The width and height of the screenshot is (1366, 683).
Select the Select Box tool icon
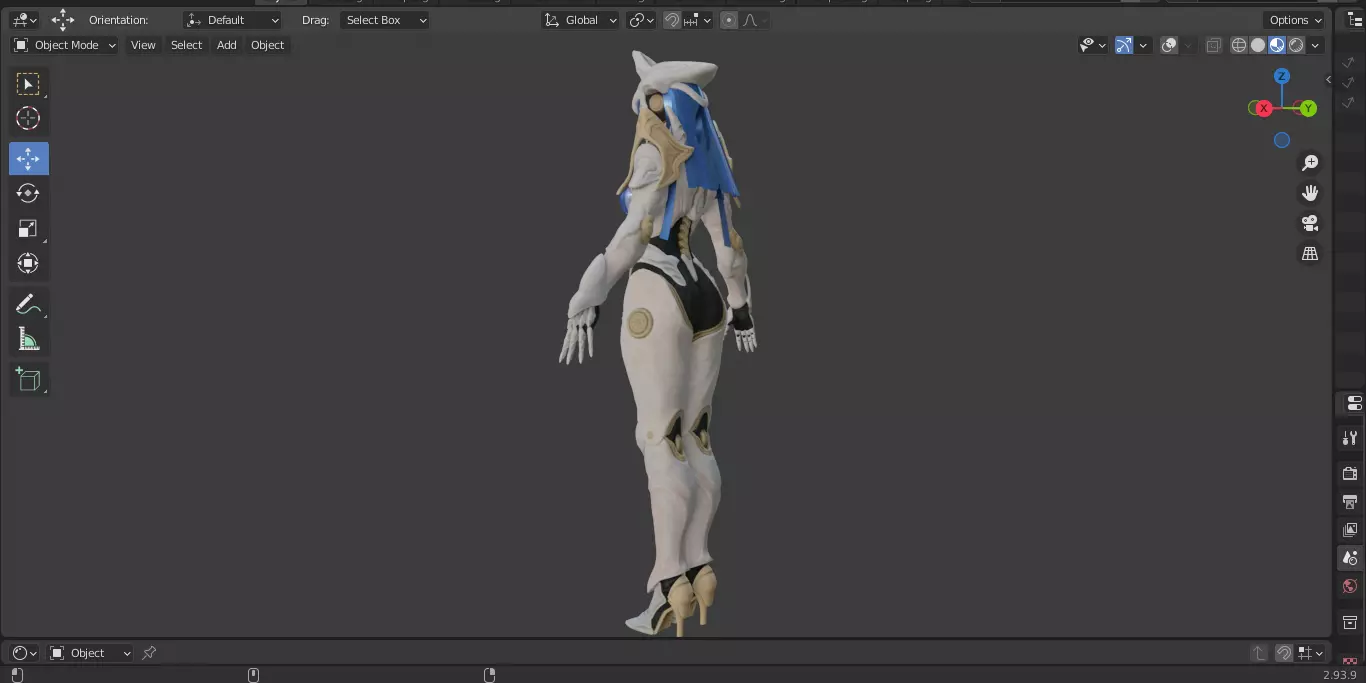[x=28, y=84]
